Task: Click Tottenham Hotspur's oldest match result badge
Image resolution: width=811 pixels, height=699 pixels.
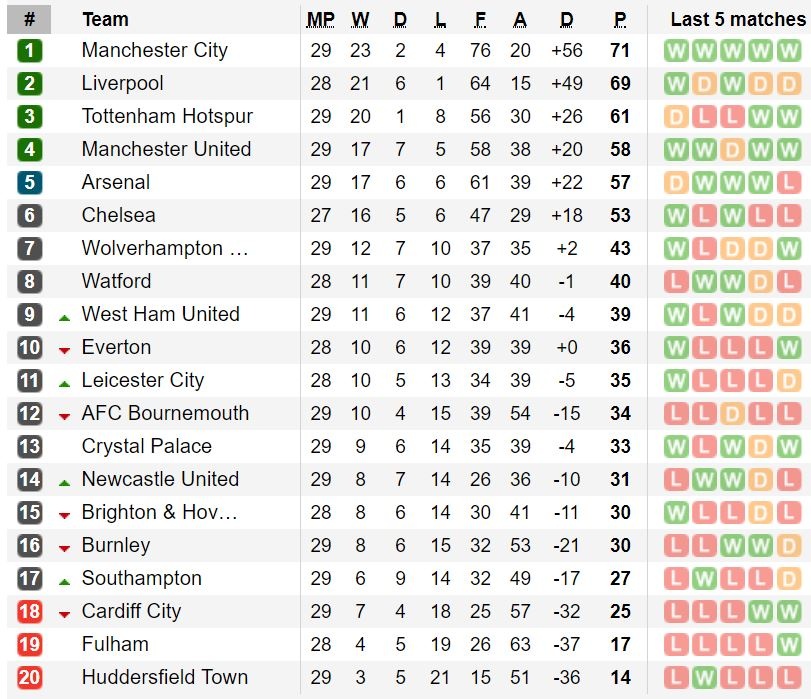Action: pos(676,117)
